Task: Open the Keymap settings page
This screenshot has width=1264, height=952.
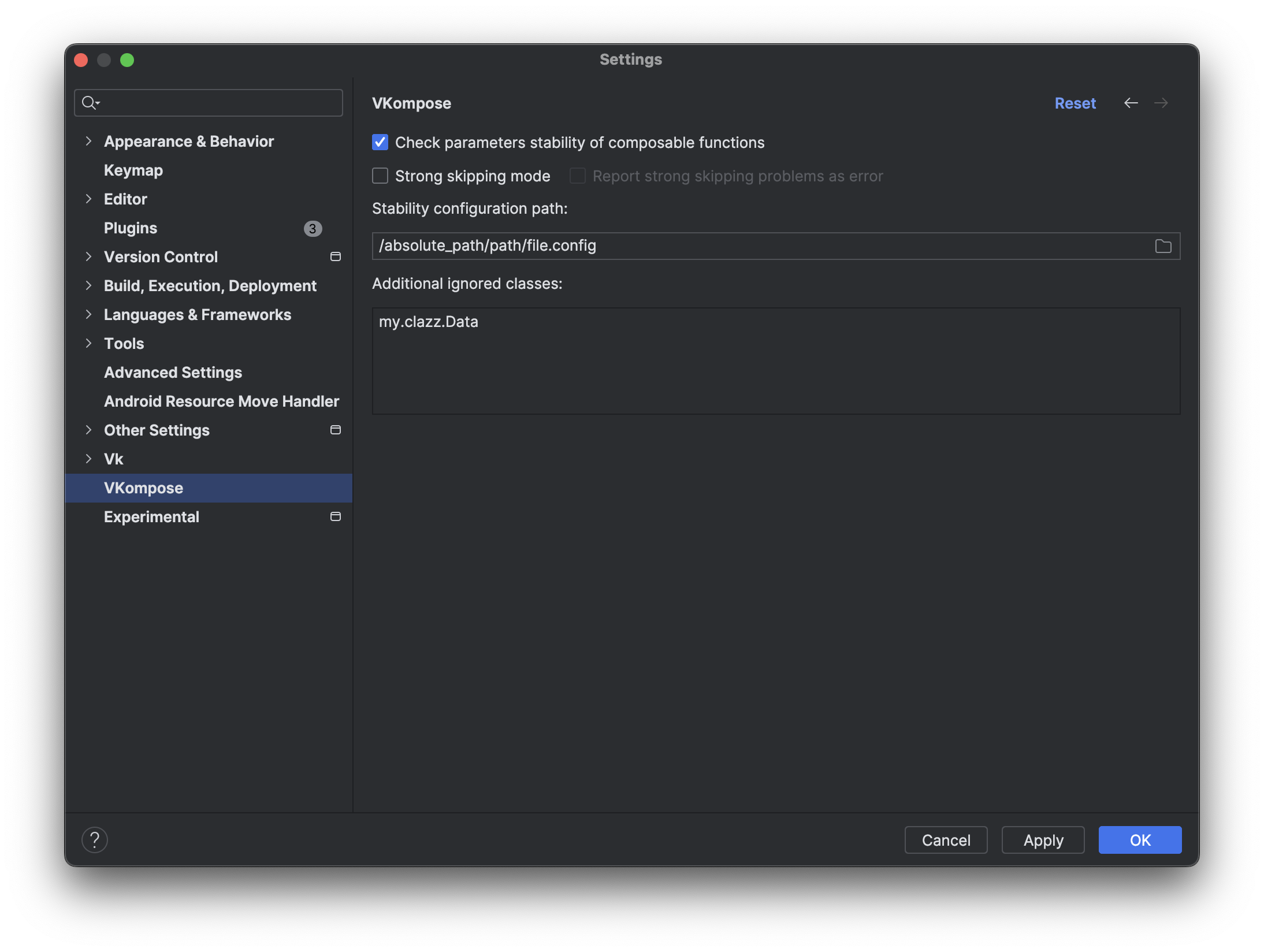Action: pyautogui.click(x=133, y=170)
